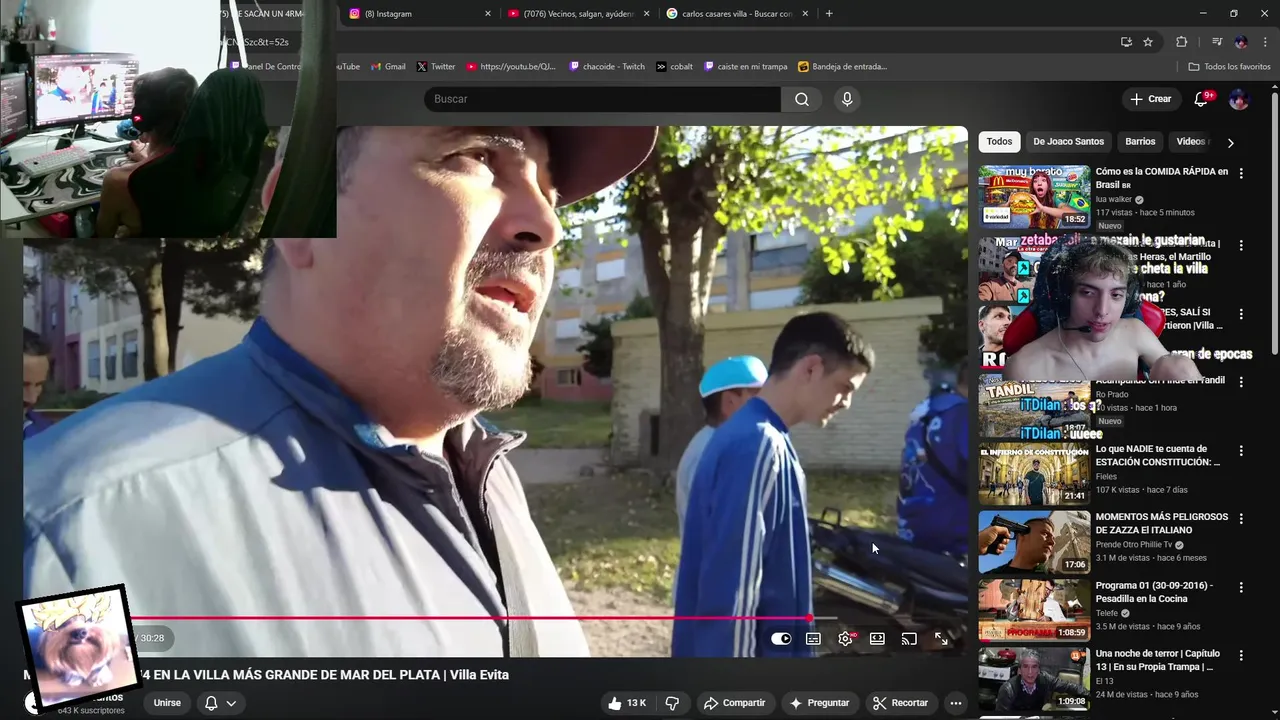This screenshot has width=1280, height=720.
Task: Select the Barrios filter chip
Action: 1140,142
